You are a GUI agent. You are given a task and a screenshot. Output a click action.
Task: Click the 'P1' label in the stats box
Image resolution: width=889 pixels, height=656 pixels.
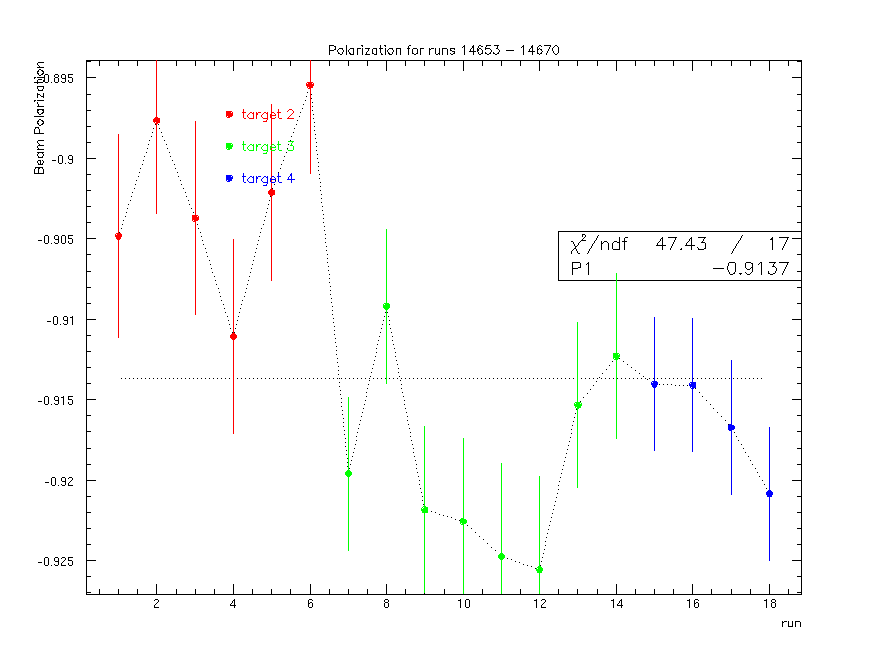(x=581, y=268)
